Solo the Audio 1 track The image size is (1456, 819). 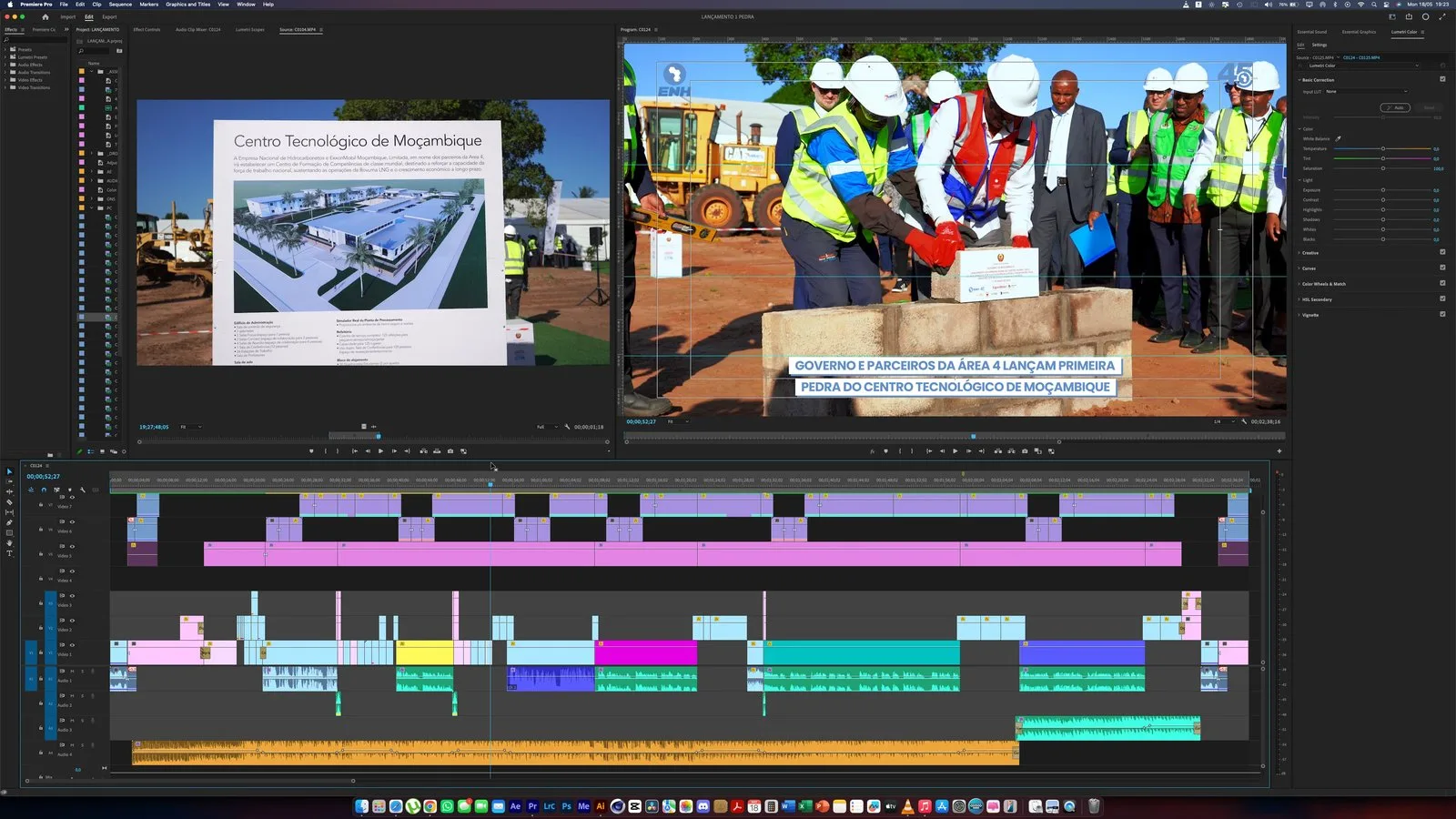(x=82, y=672)
